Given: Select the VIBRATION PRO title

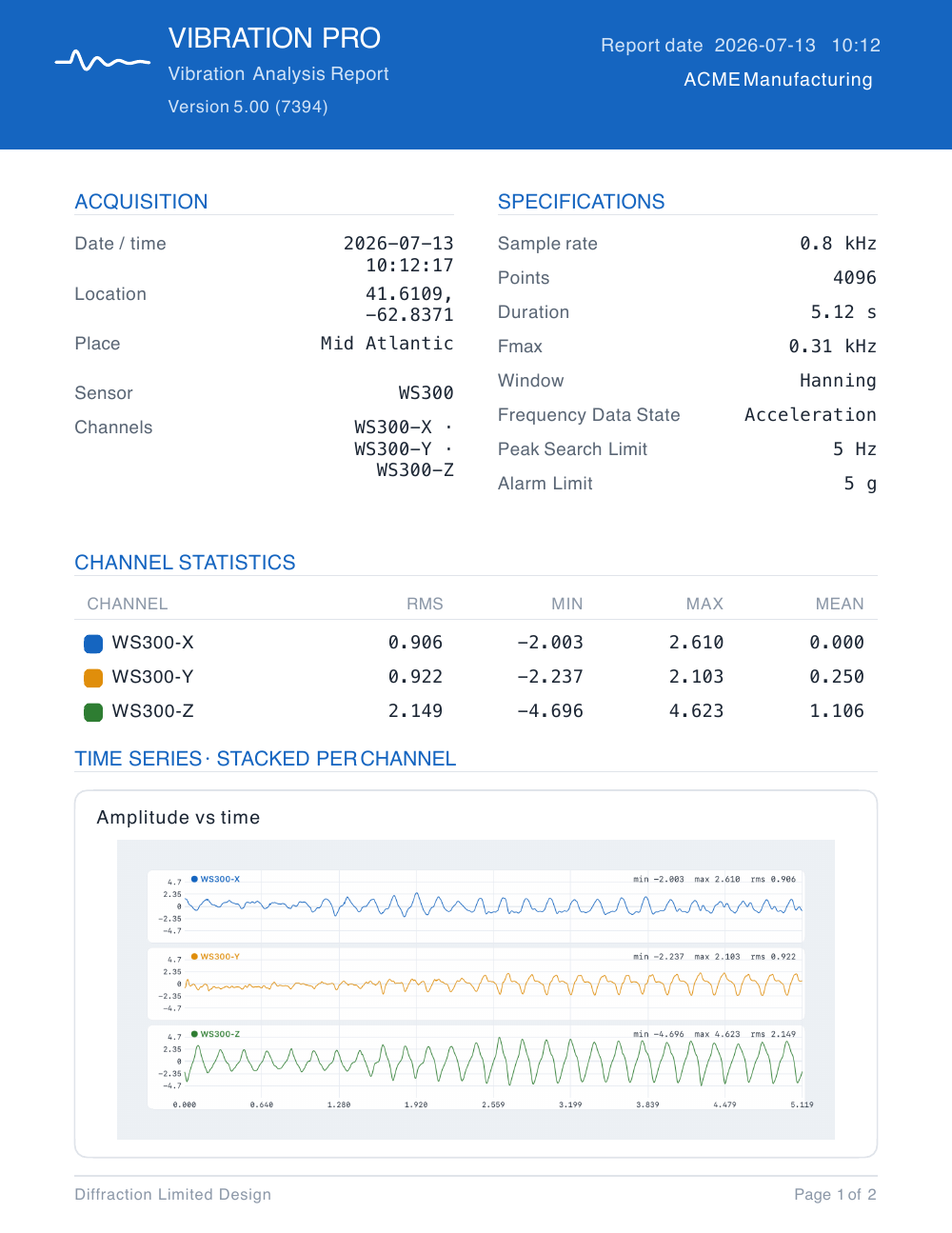Looking at the screenshot, I should 274,38.
